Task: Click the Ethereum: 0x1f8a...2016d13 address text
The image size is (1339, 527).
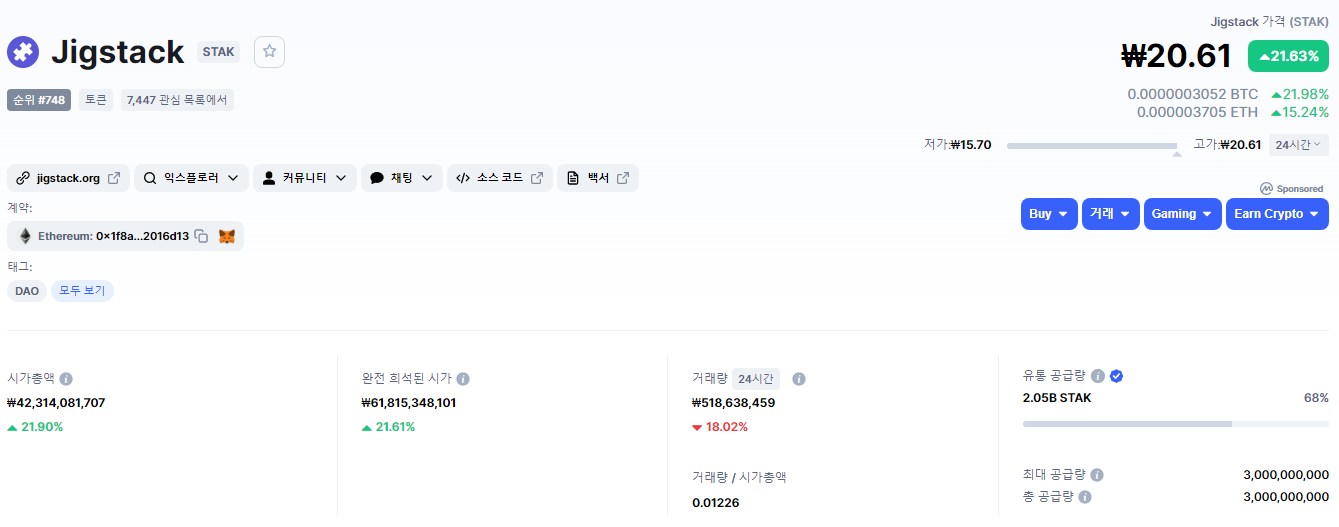Action: click(x=113, y=236)
